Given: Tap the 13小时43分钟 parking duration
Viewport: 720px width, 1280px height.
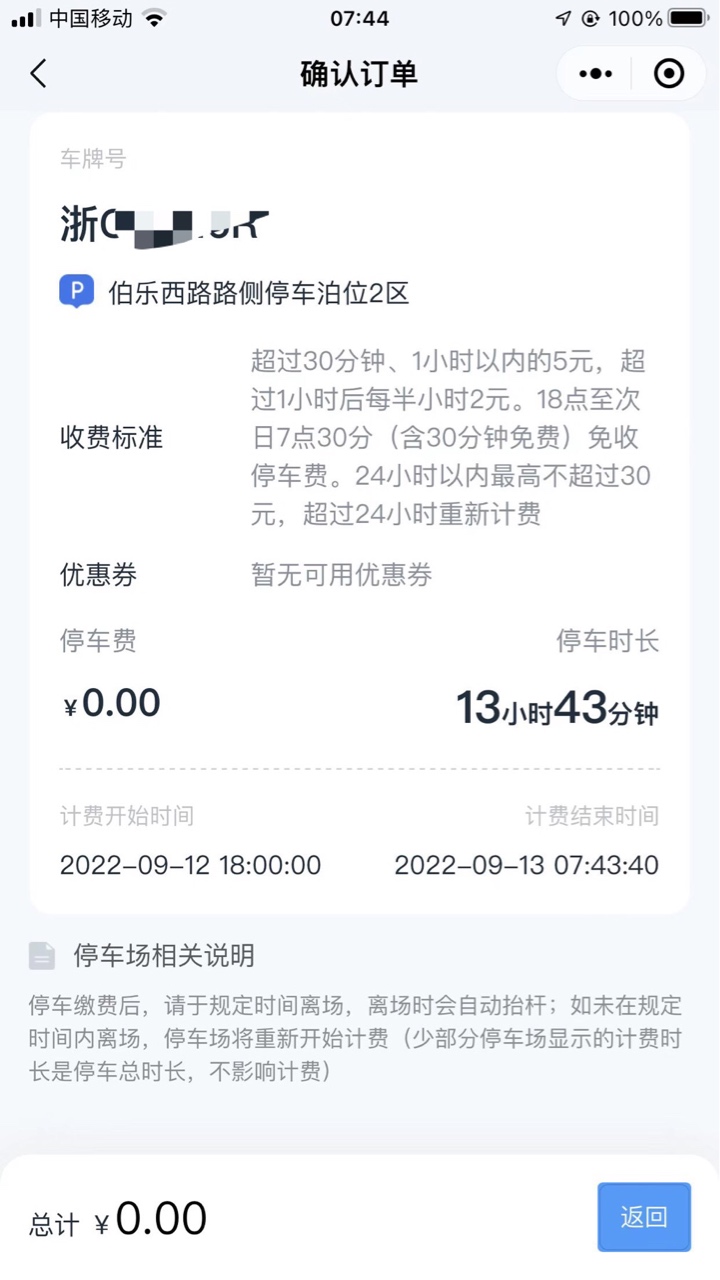Looking at the screenshot, I should click(x=557, y=709).
